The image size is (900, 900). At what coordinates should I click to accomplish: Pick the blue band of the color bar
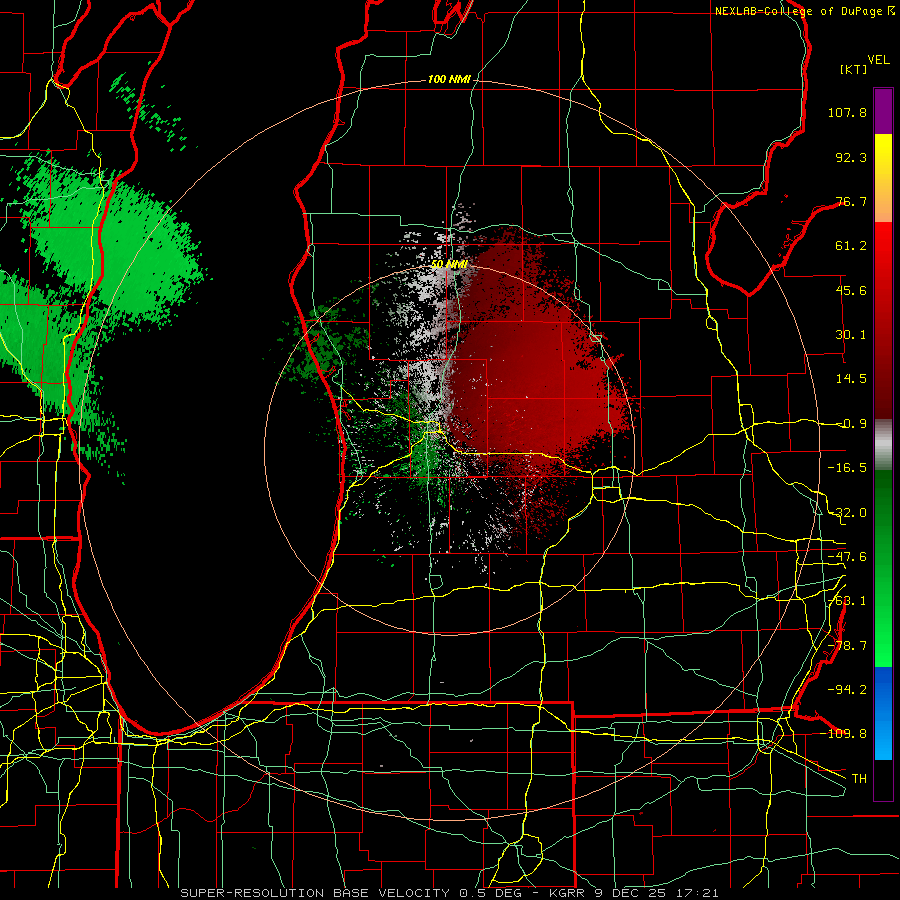point(883,713)
